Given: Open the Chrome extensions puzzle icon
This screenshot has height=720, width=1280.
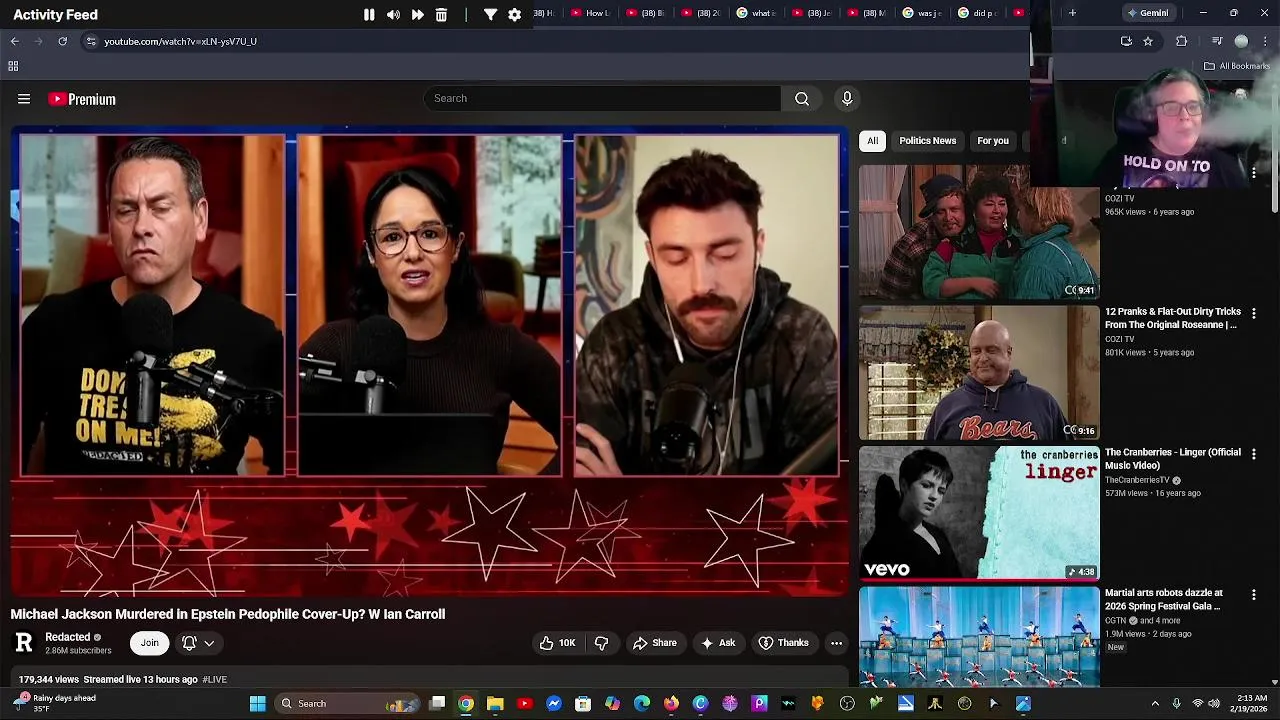Looking at the screenshot, I should coord(1182,41).
